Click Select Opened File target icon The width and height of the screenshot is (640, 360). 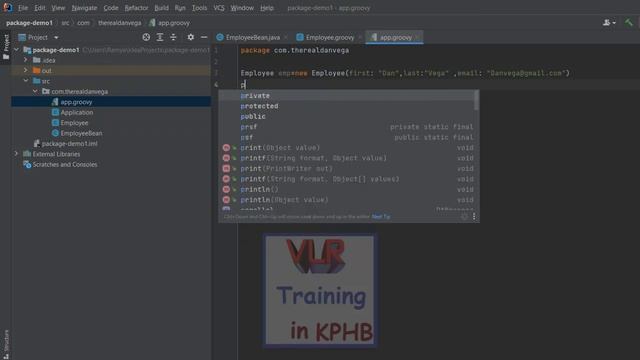[146, 37]
